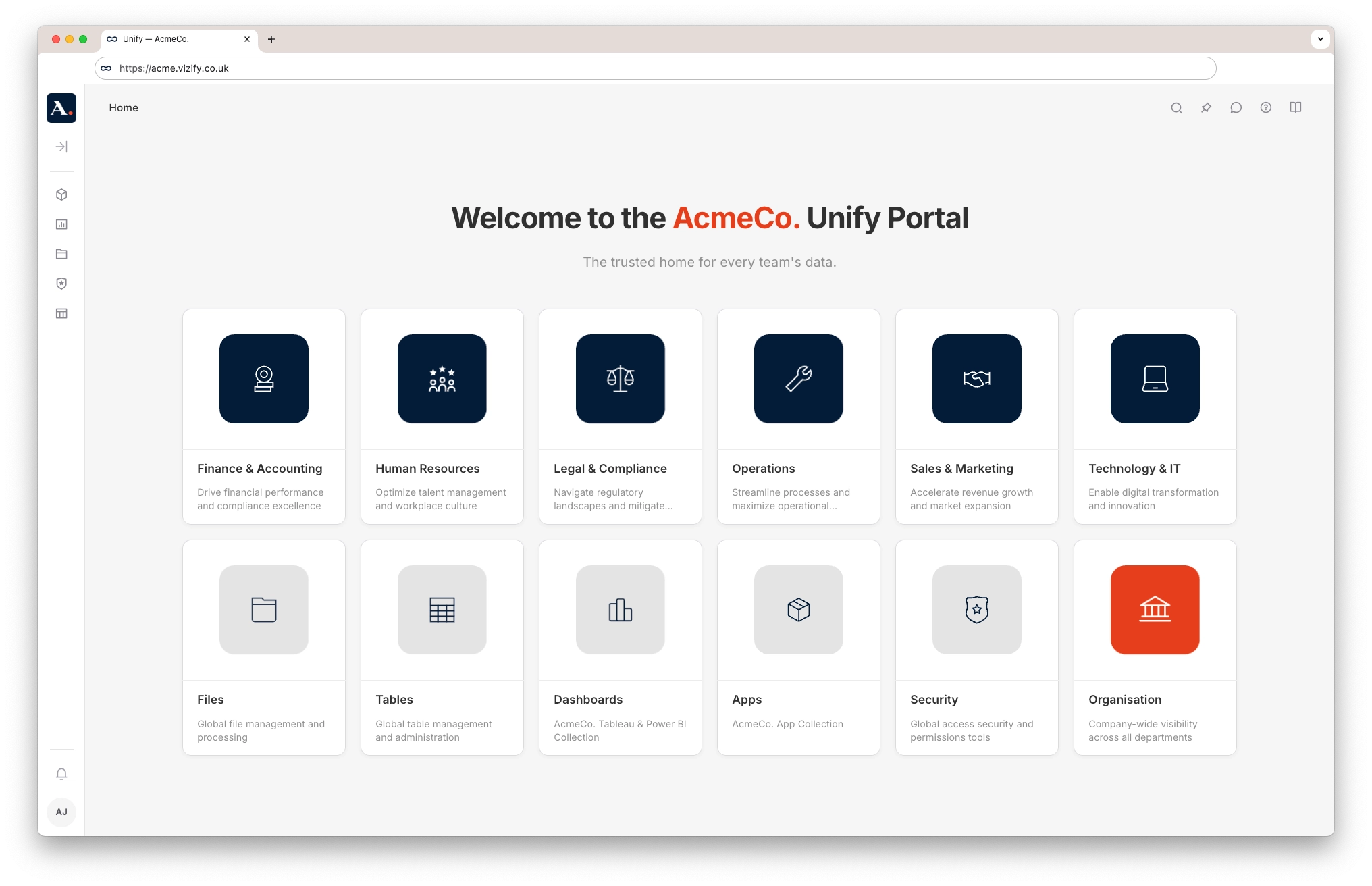
Task: Click inside the browser address bar
Action: (x=405, y=68)
